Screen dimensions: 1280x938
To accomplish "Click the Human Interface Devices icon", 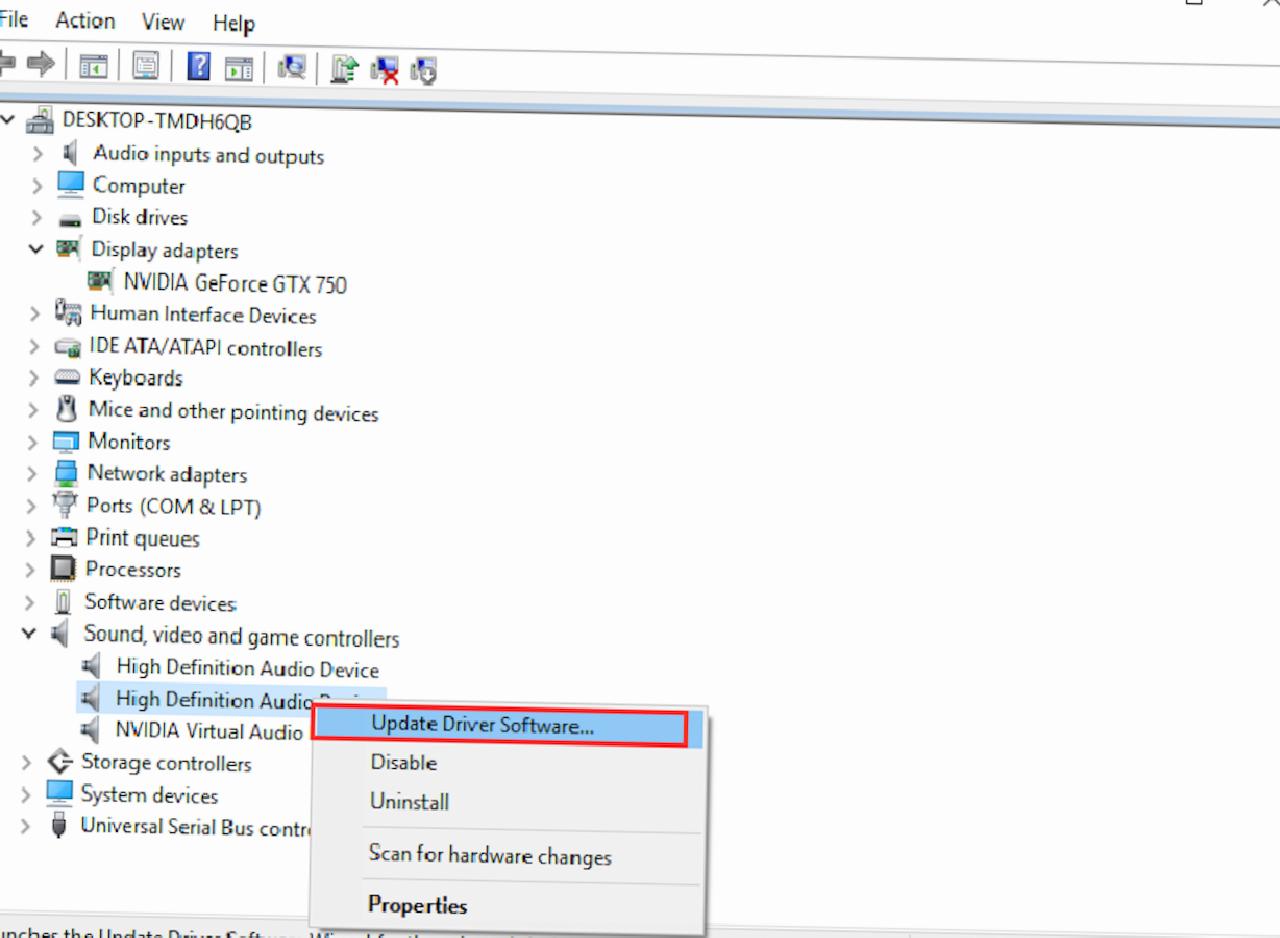I will [x=68, y=313].
